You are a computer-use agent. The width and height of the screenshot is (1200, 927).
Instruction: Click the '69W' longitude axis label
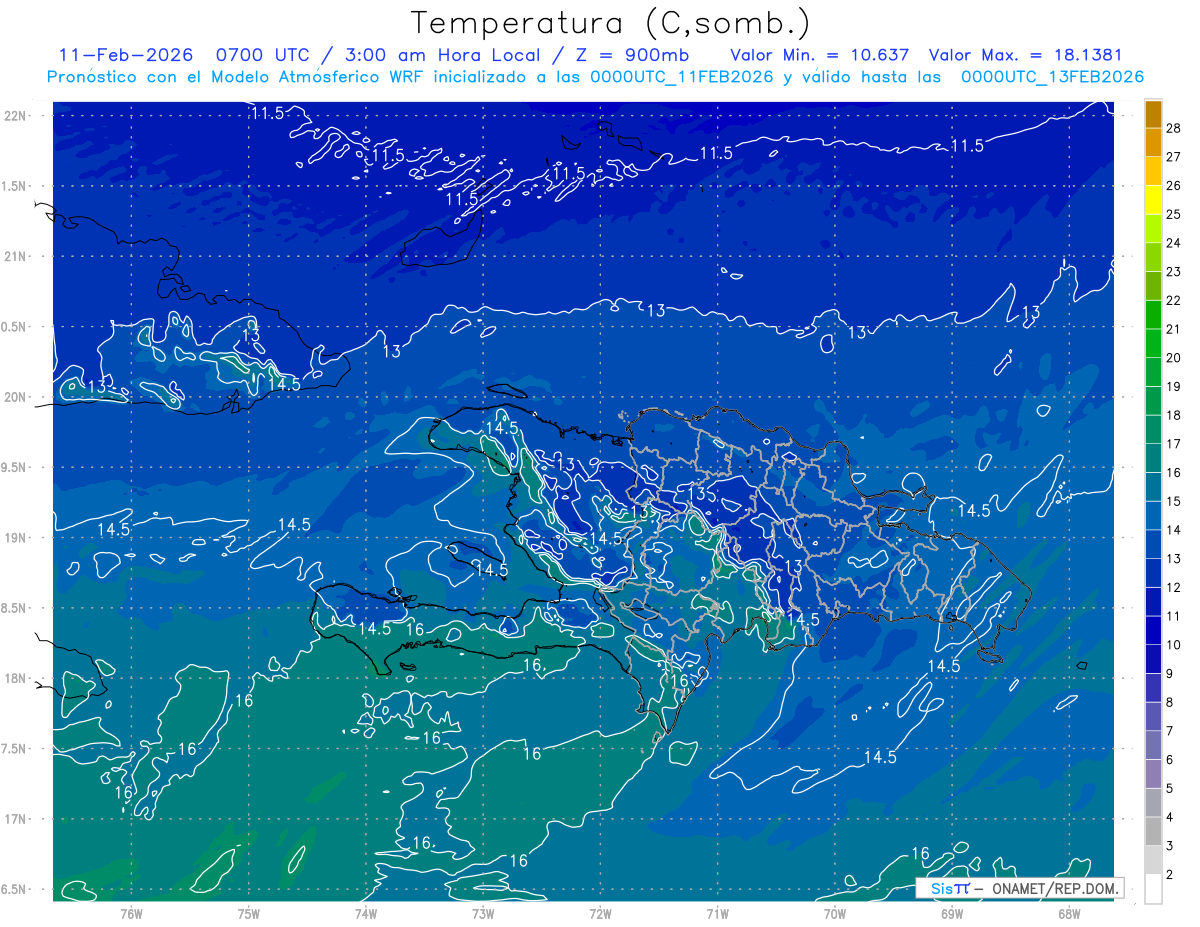[952, 913]
